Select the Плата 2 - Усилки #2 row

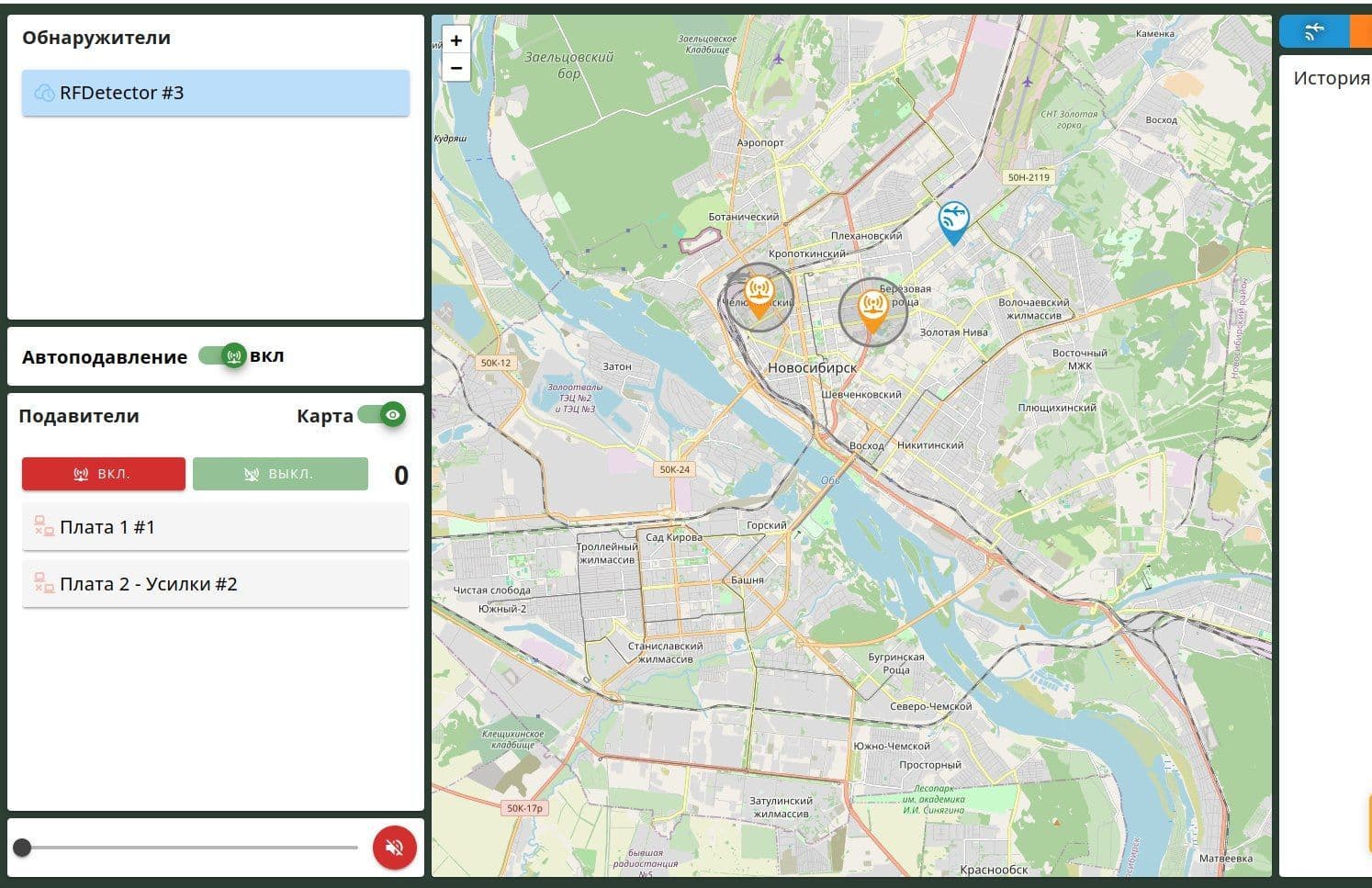tap(216, 584)
